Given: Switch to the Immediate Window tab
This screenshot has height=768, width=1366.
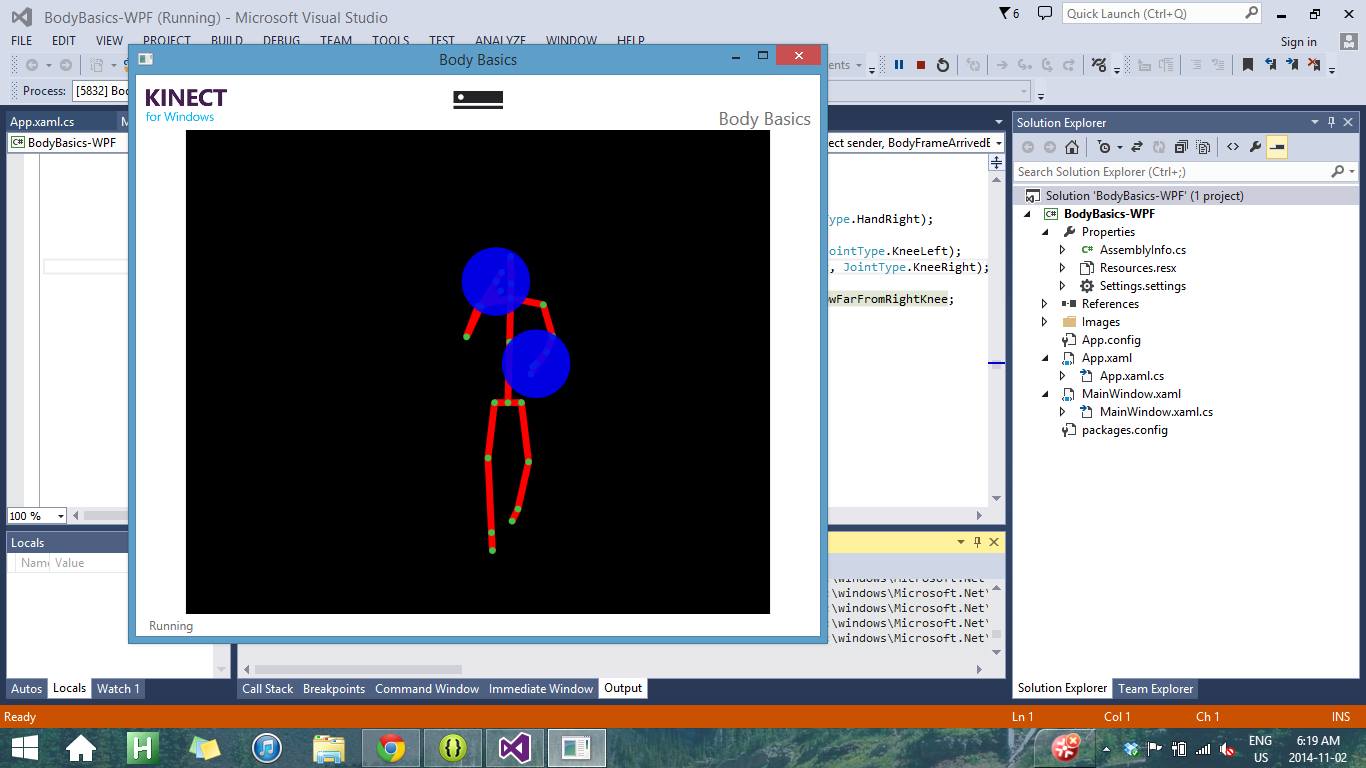Looking at the screenshot, I should click(x=541, y=688).
